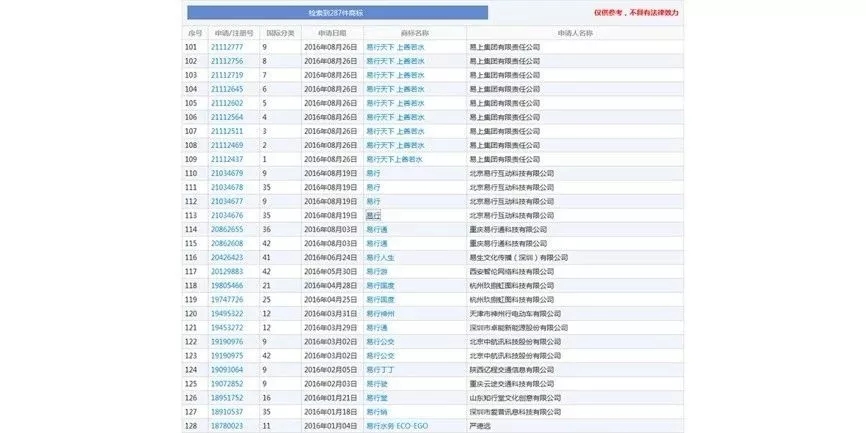866x433 pixels.
Task: Click trademark name 易行丁丁
Action: (380, 369)
